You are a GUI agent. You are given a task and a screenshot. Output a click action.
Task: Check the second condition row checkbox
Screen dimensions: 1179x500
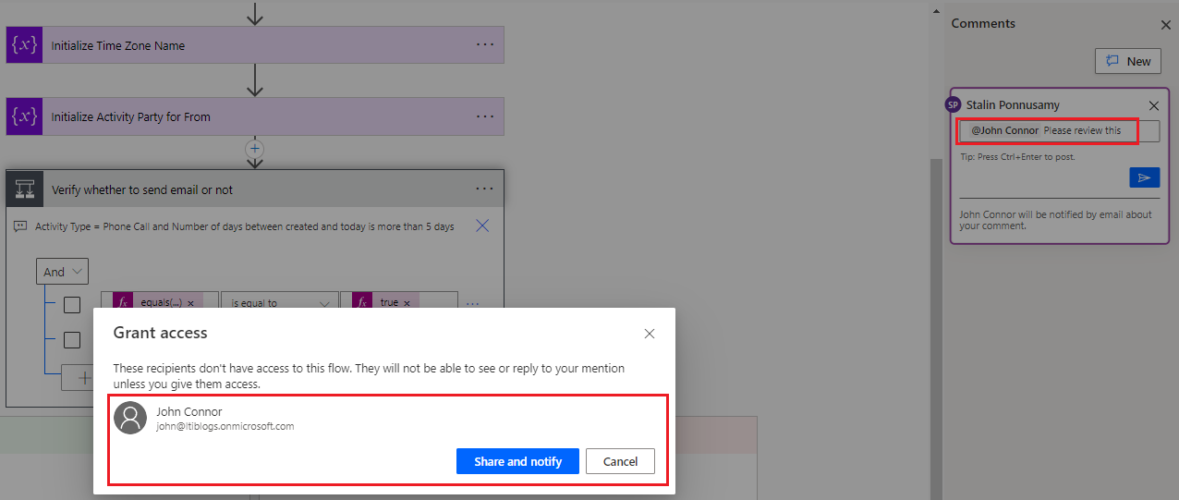[72, 340]
